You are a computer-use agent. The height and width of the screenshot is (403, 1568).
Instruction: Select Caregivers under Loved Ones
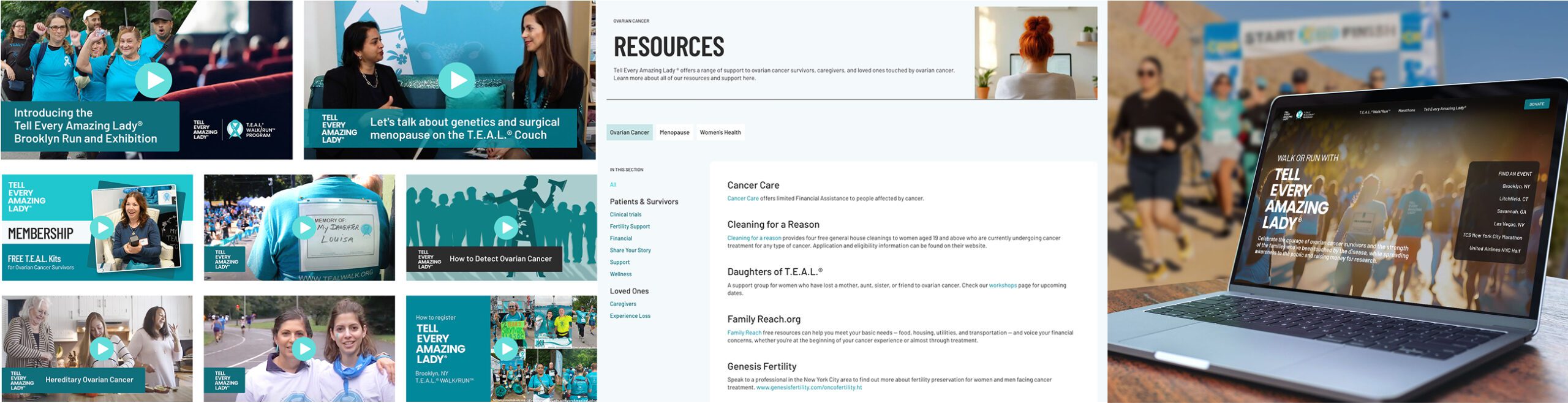tap(623, 304)
